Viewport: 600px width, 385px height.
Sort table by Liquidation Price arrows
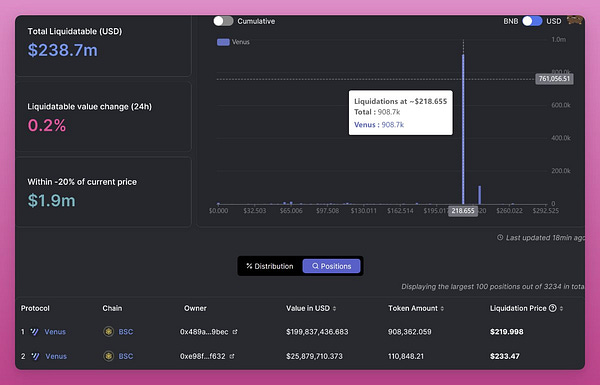pyautogui.click(x=561, y=308)
